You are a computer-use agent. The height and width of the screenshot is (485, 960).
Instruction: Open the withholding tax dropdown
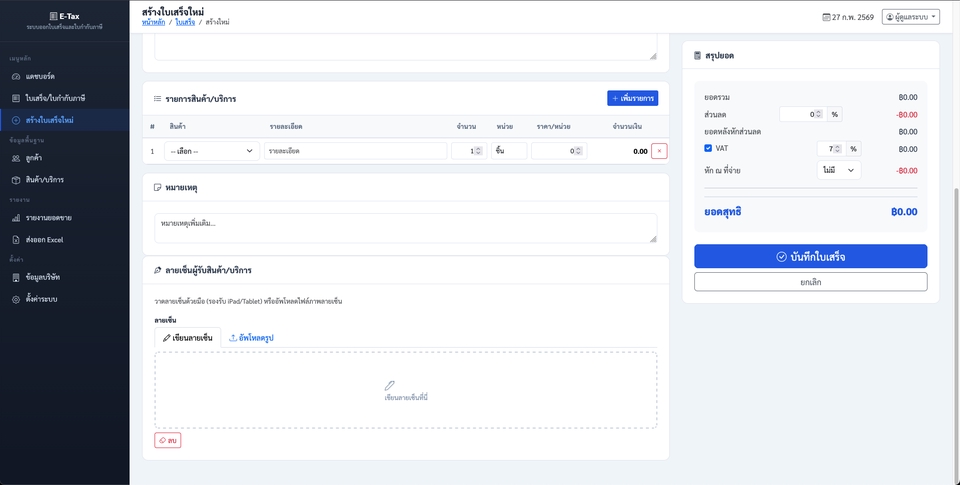[838, 170]
